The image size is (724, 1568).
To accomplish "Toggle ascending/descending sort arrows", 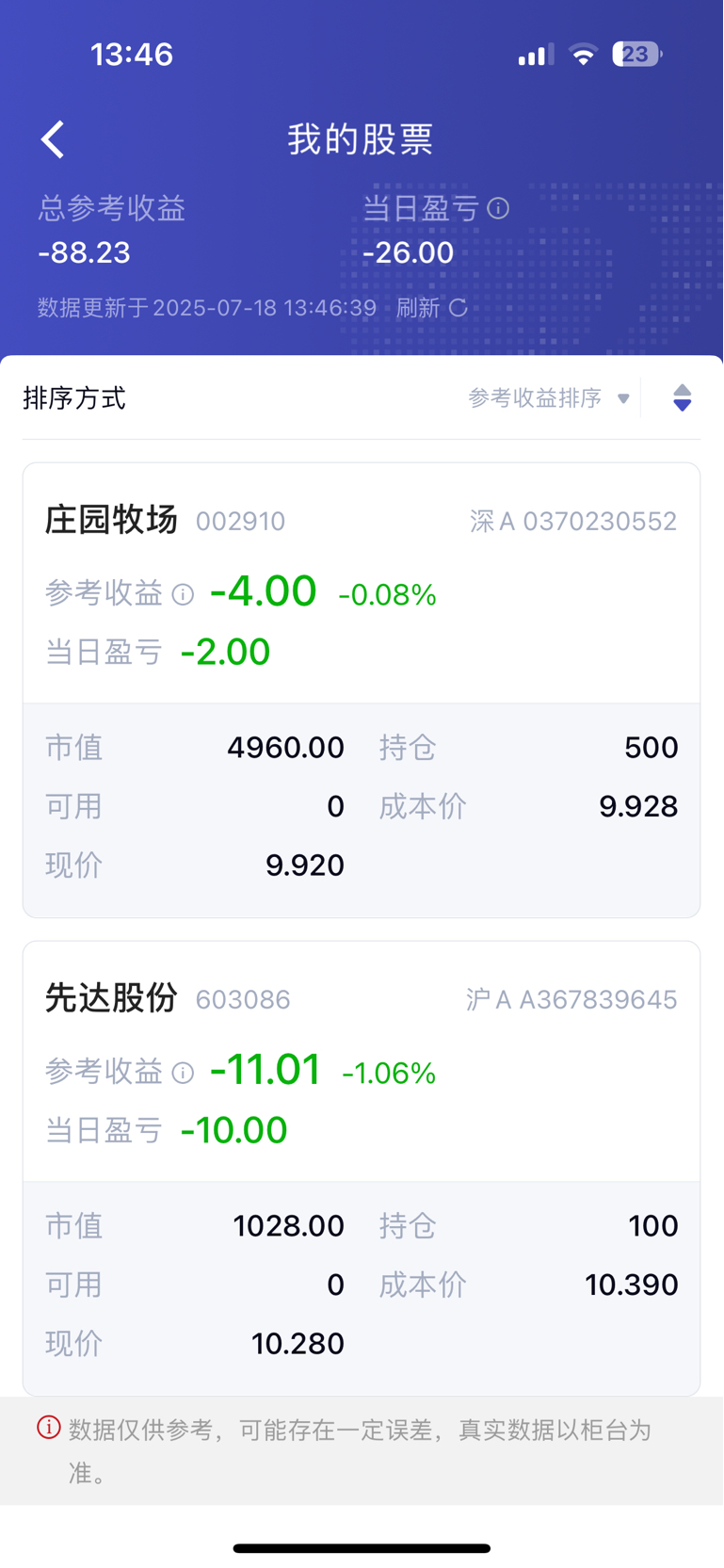I will coord(683,398).
